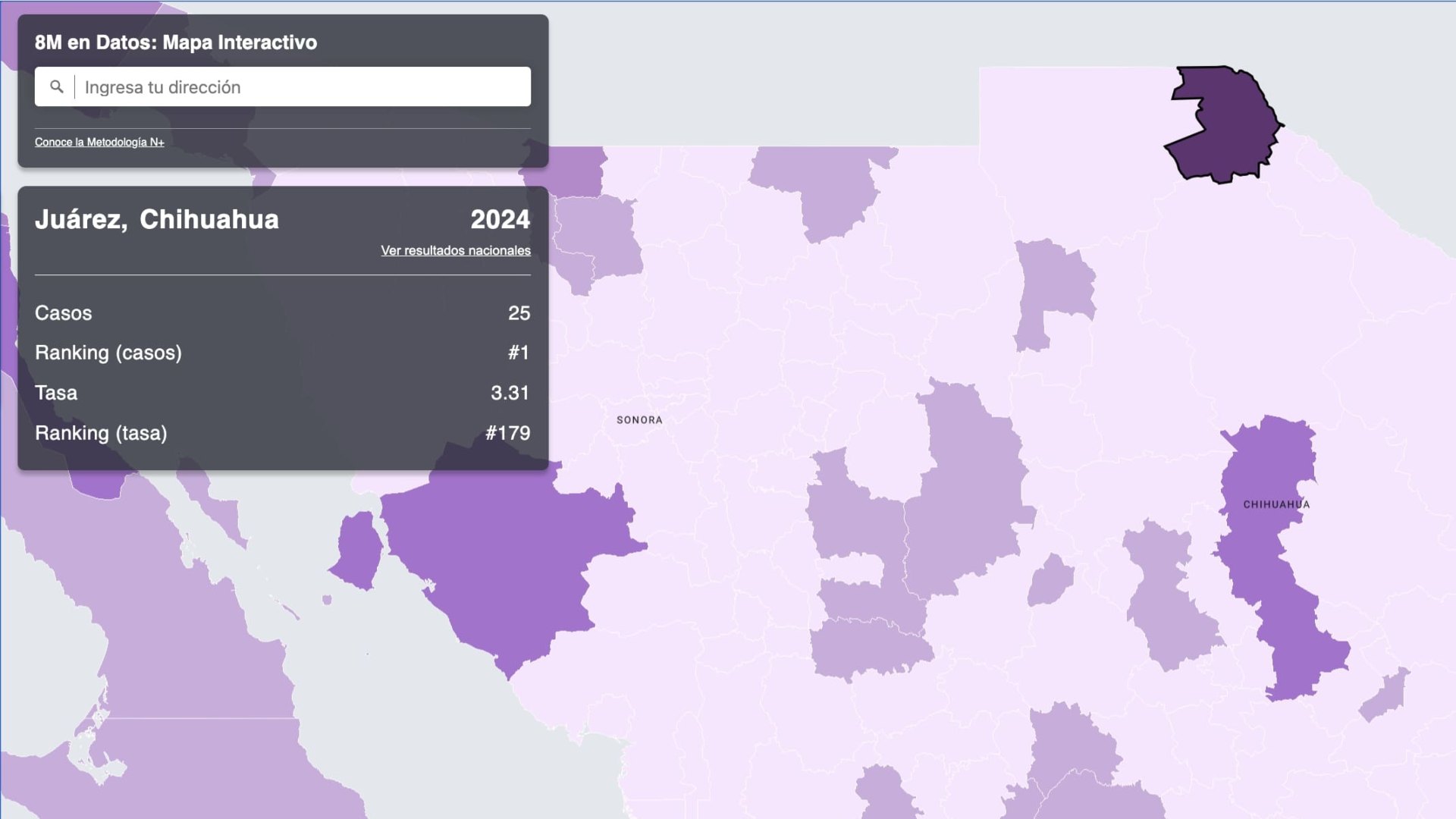Click the Casos row showing 25
The width and height of the screenshot is (1456, 819).
tap(282, 313)
